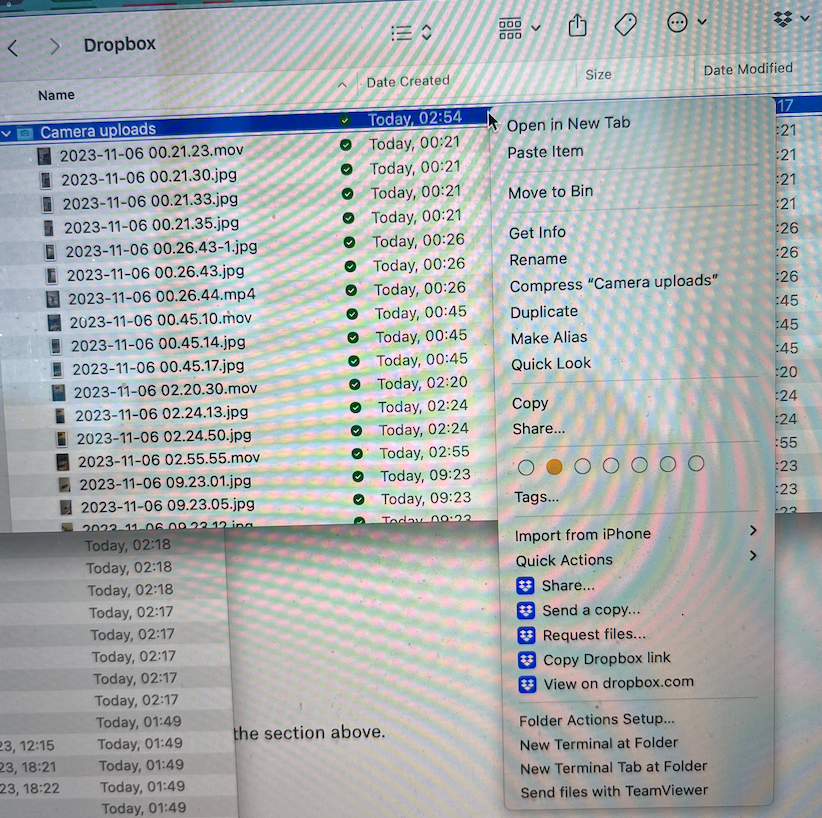Pick the orange tag color circle
822x818 pixels.
(554, 467)
